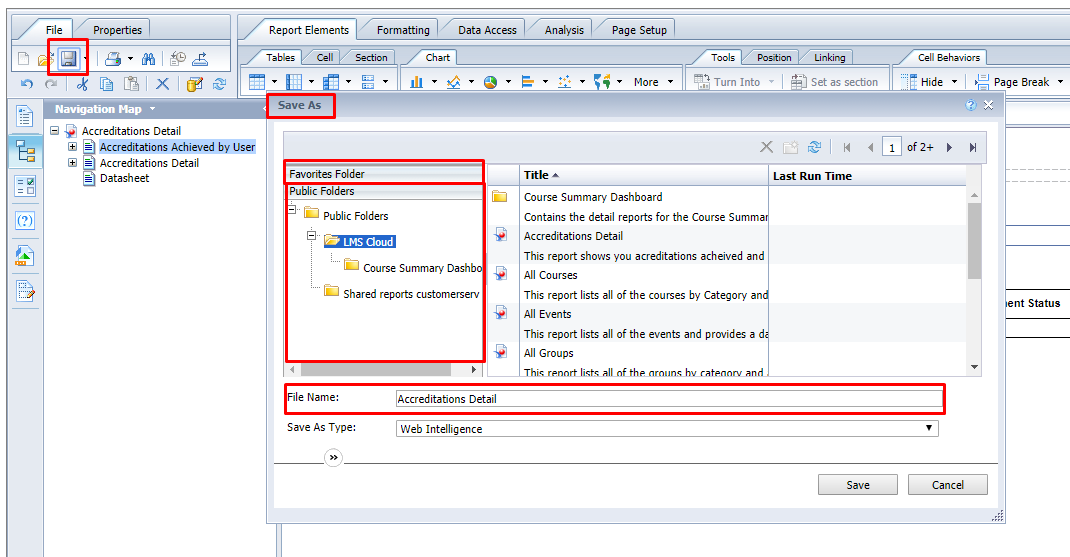Image resolution: width=1070 pixels, height=557 pixels.
Task: Open the Document Summary side panel icon
Action: pos(25,117)
